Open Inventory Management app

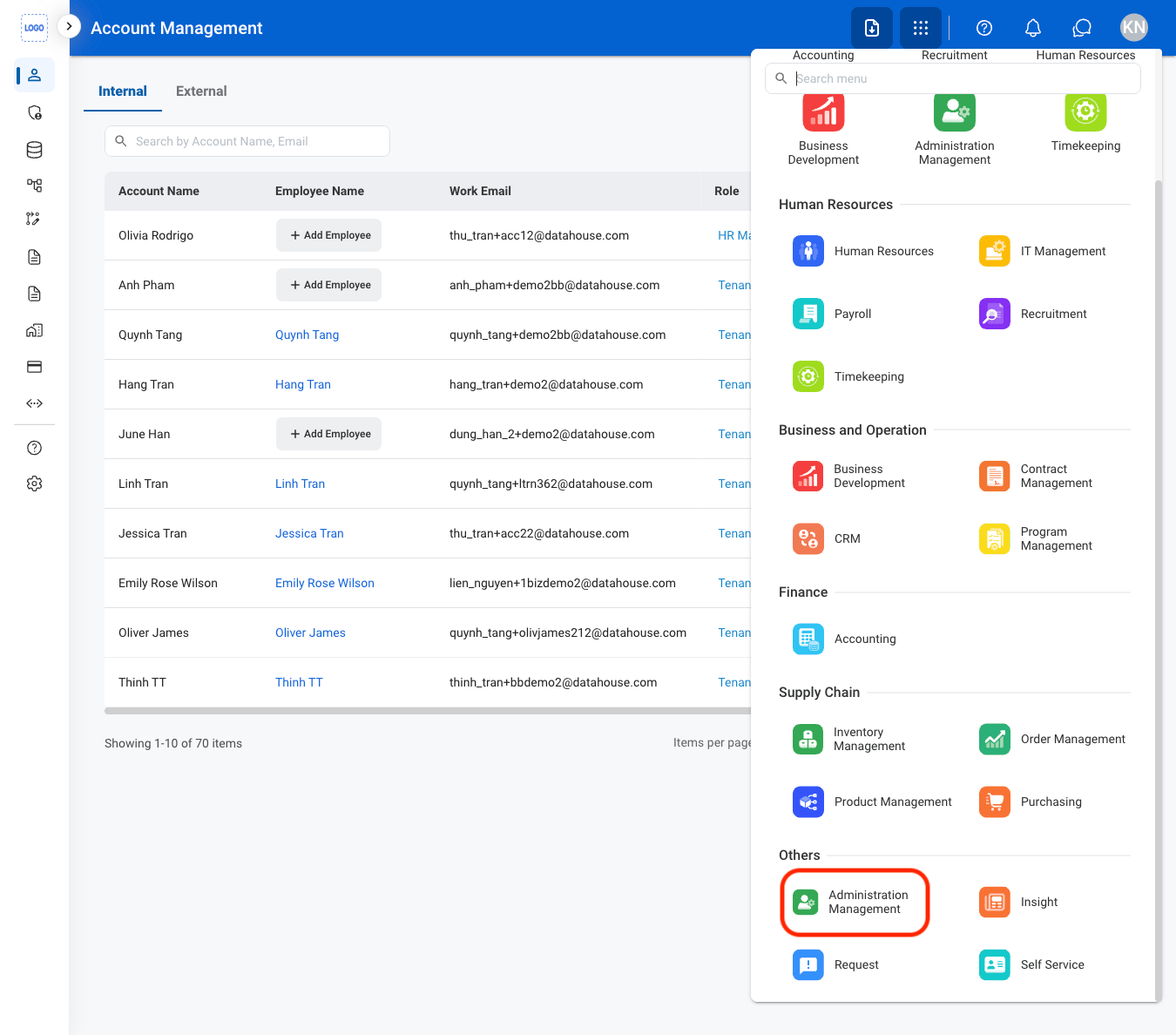848,739
